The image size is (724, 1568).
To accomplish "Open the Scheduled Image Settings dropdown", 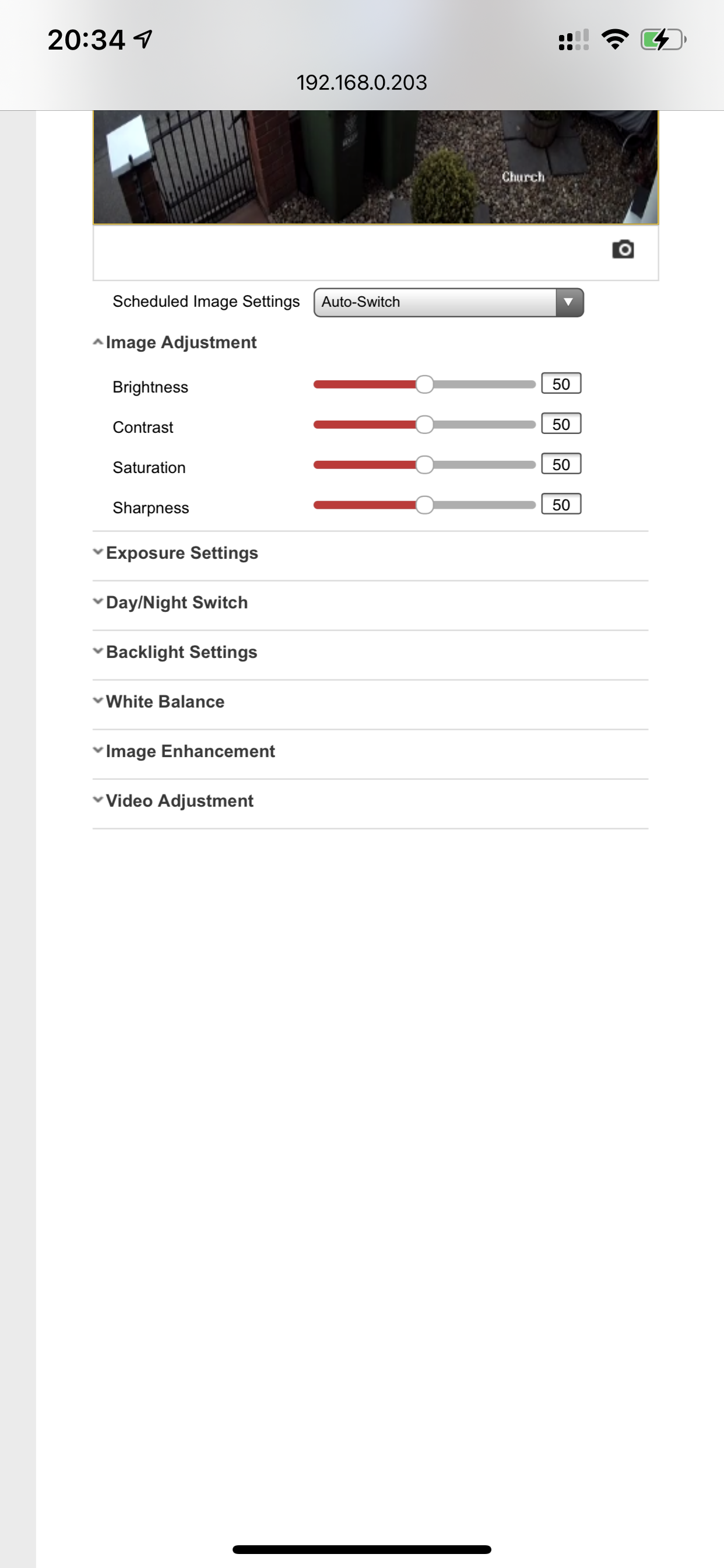I will coord(448,303).
